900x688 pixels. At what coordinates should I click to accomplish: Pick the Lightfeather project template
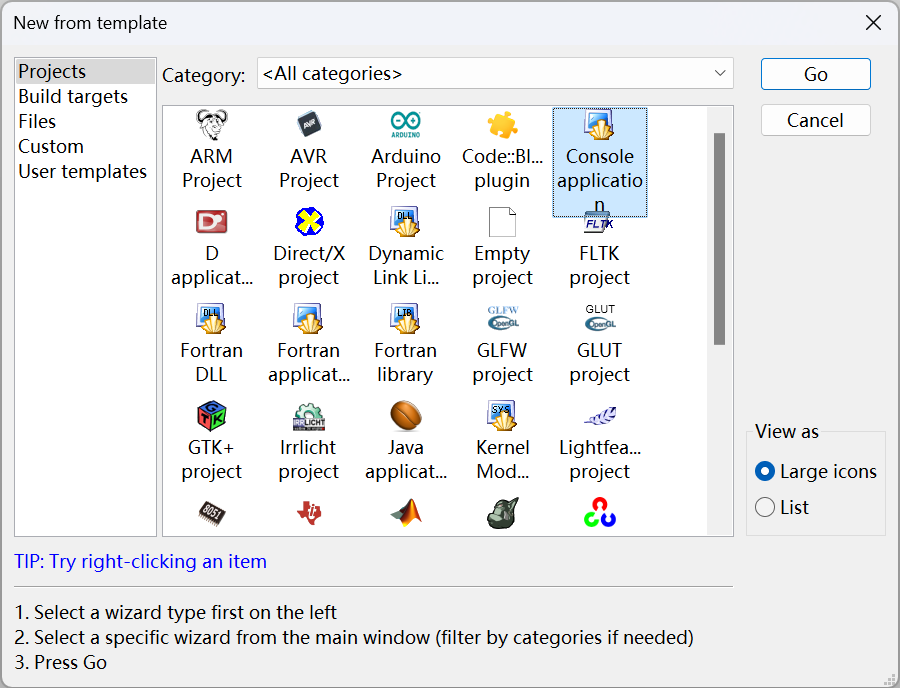tap(599, 441)
